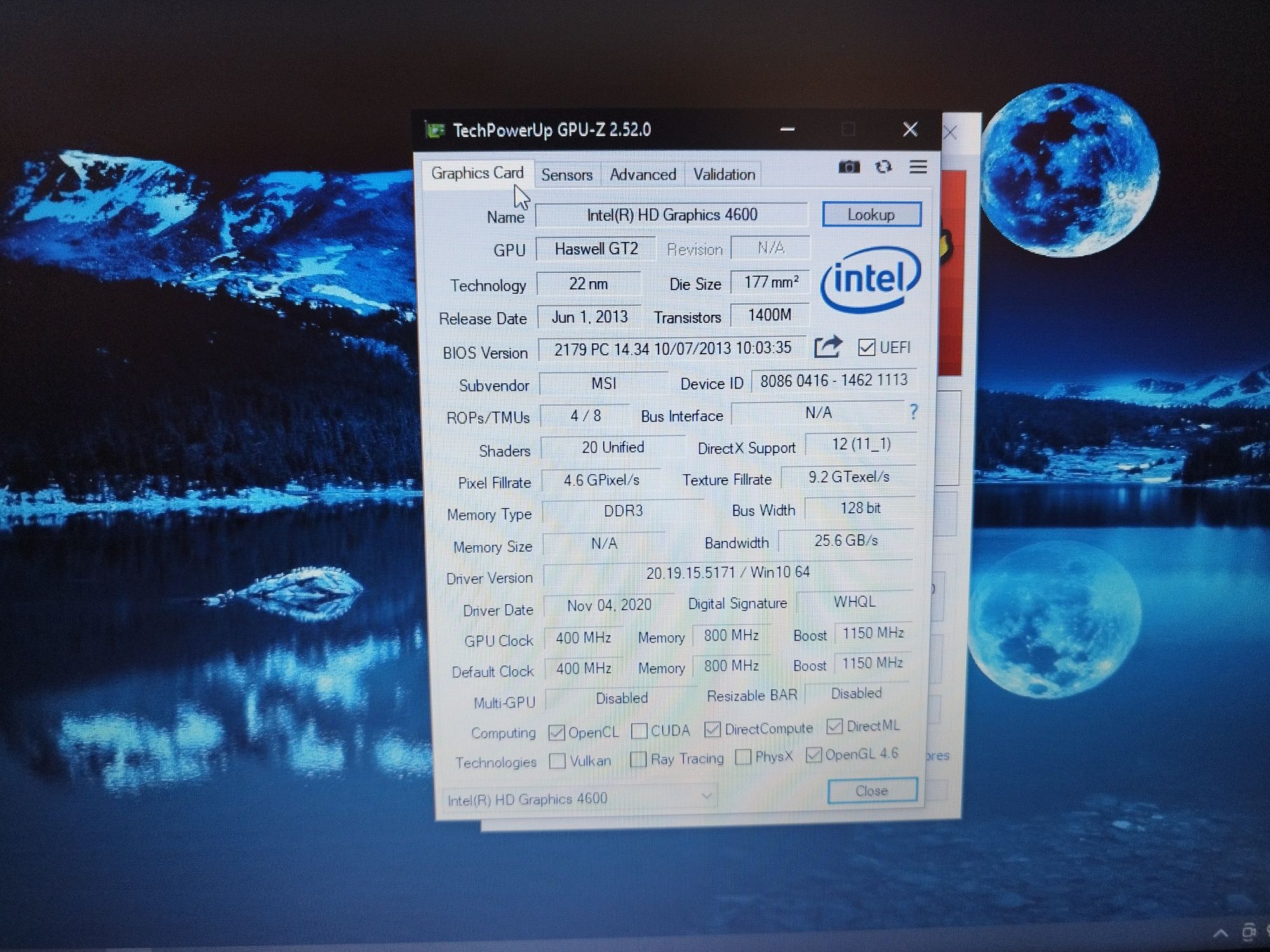Click the Resizable BAR value Disabled
1270x952 pixels.
857,693
